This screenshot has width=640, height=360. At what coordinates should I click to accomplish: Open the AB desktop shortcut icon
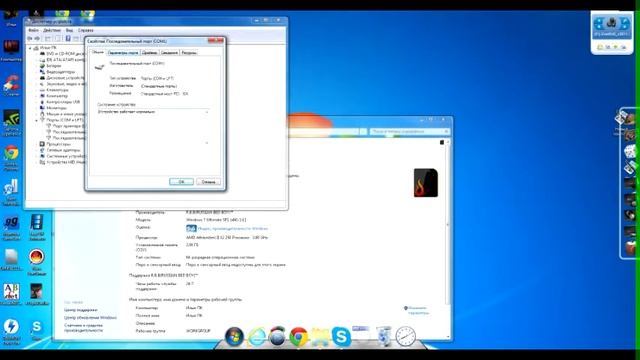tap(11, 294)
